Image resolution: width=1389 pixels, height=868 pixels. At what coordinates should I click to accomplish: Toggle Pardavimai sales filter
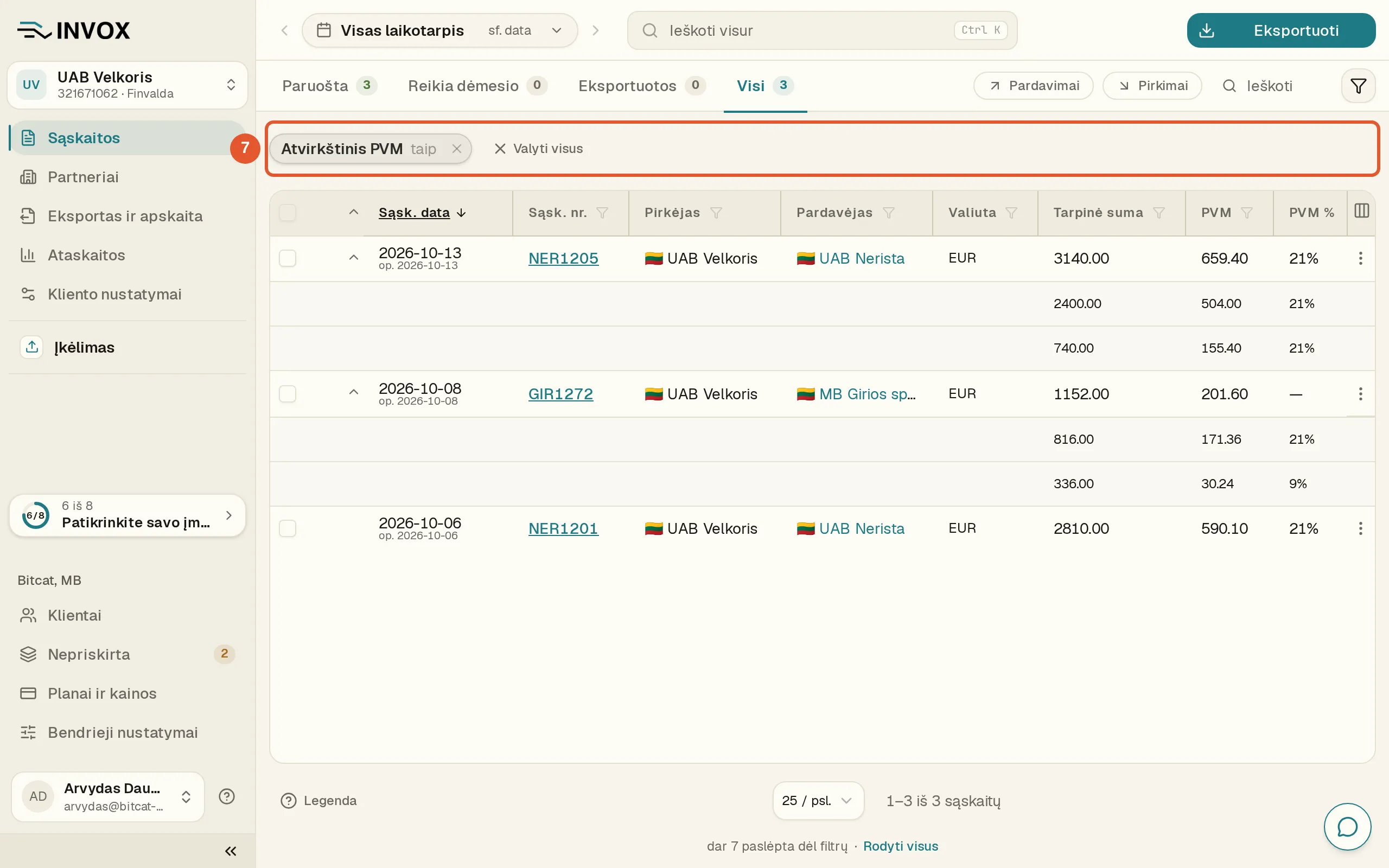1033,86
